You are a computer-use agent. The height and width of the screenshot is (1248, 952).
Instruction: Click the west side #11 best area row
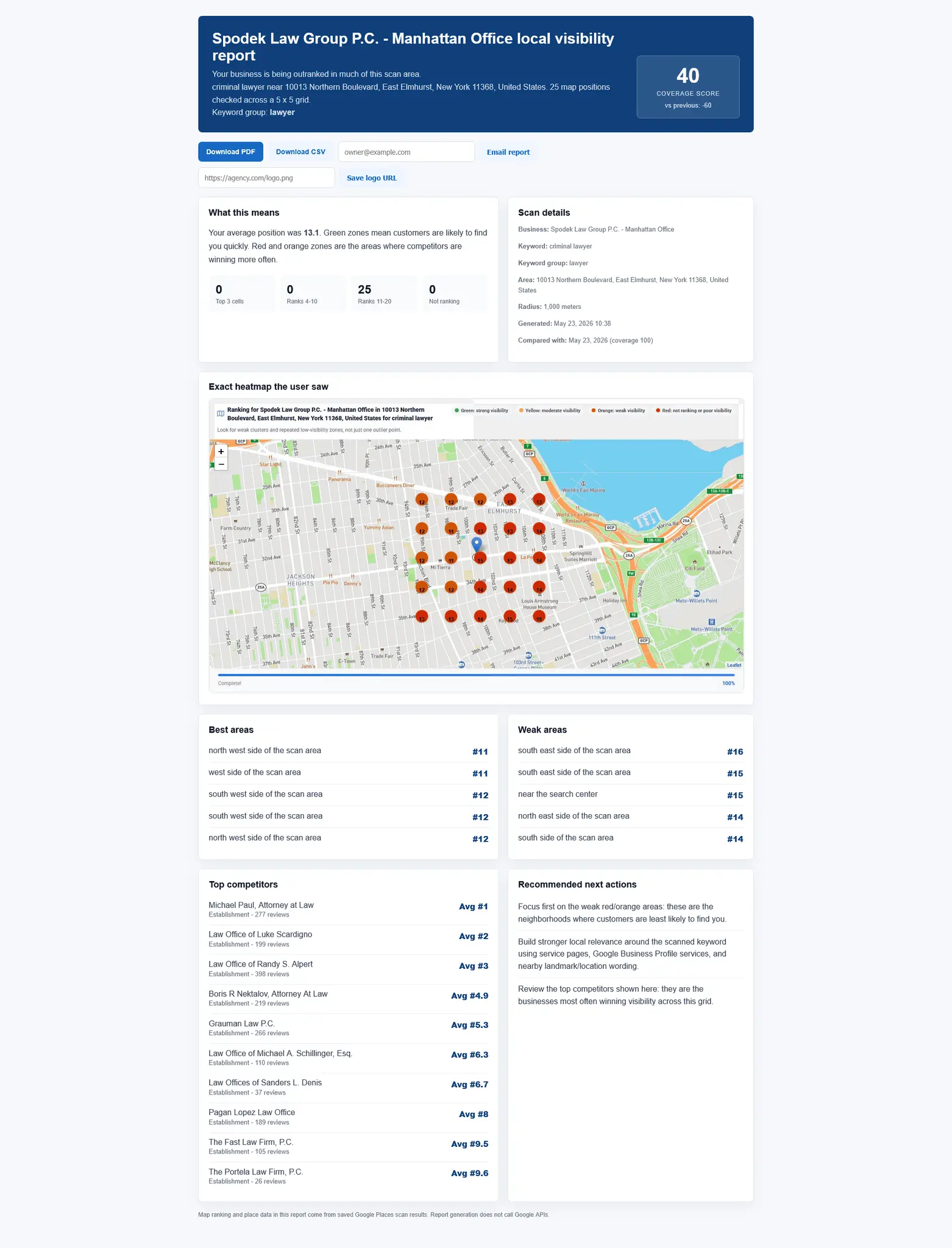(348, 773)
